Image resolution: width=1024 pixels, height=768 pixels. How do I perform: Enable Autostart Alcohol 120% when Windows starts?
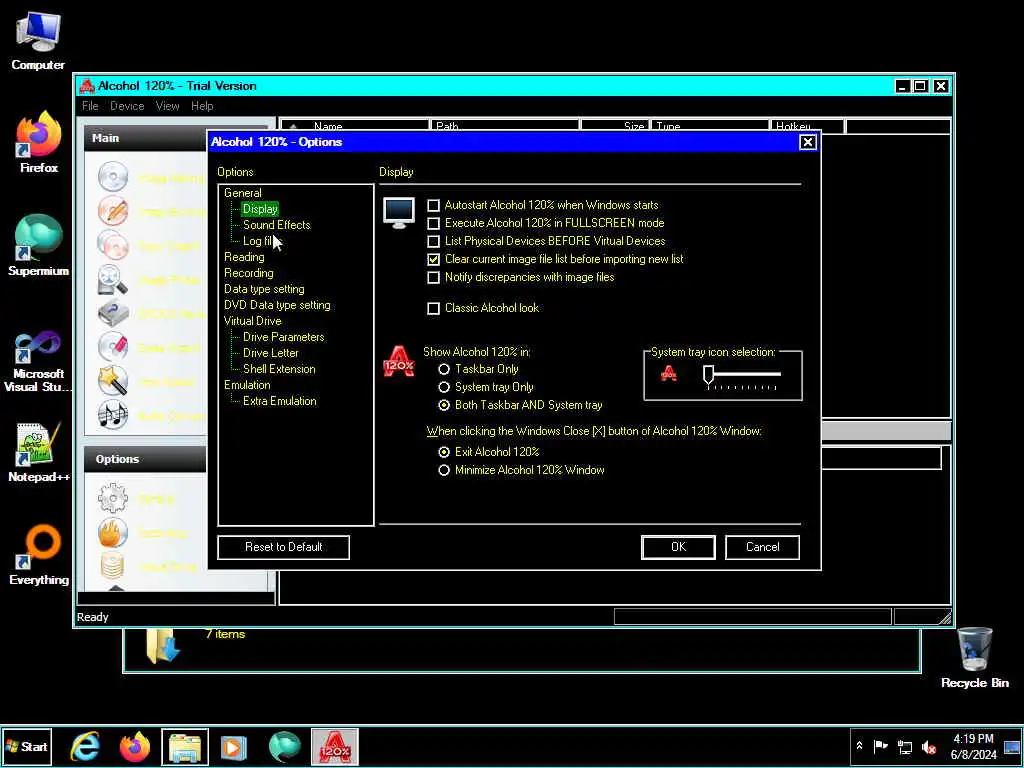pos(434,205)
